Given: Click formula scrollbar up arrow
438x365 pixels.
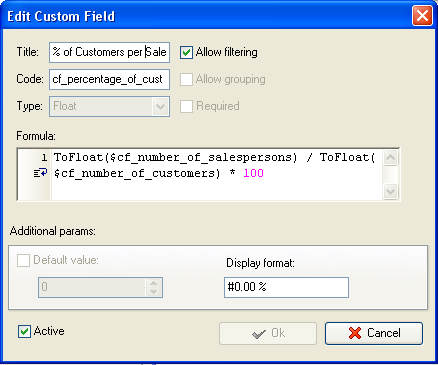Looking at the screenshot, I should pos(390,158).
